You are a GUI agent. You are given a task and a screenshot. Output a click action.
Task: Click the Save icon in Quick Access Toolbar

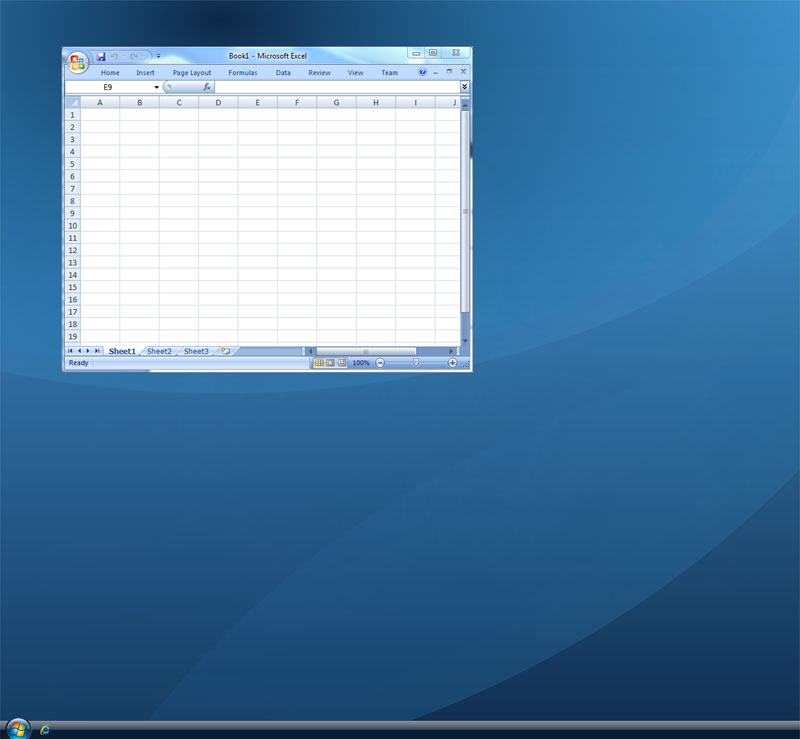(101, 56)
